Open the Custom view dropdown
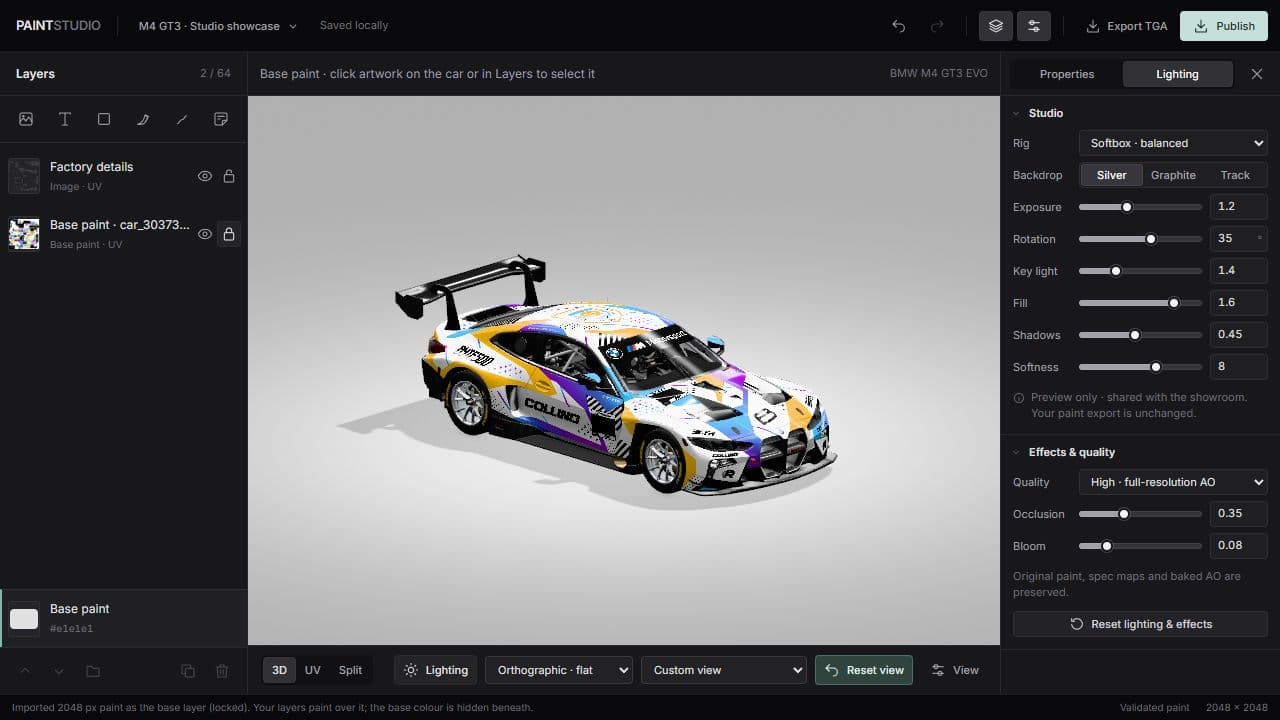The image size is (1280, 720). [x=724, y=670]
